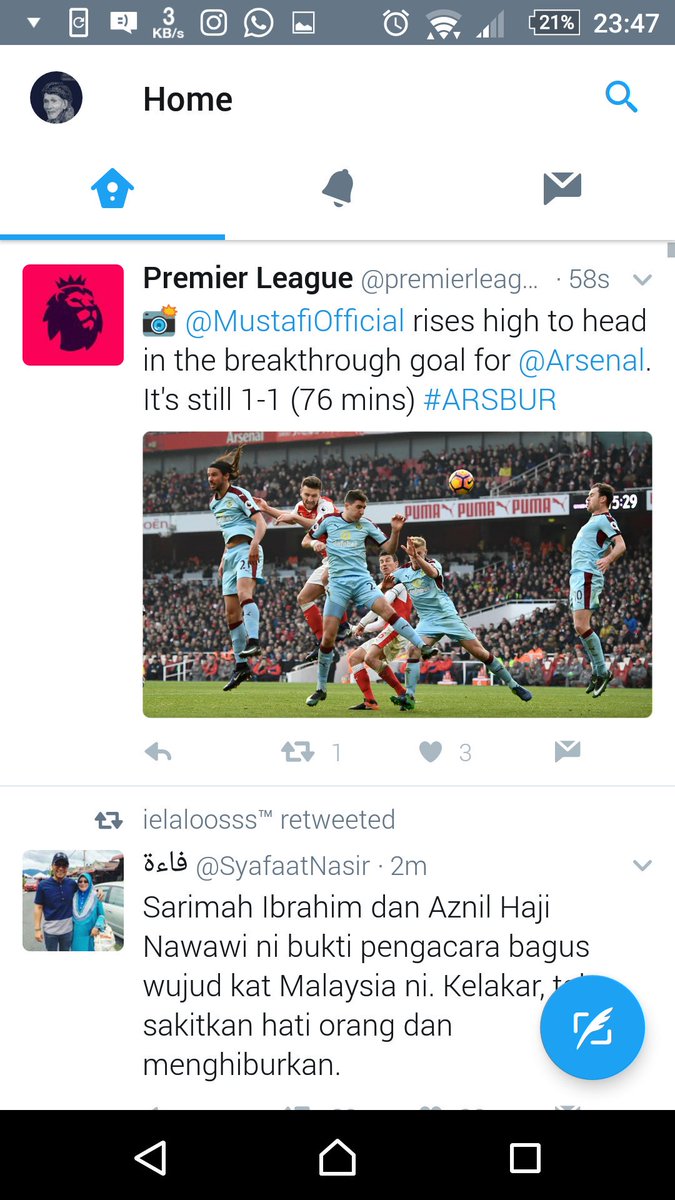
Task: Tap the Android back navigation button
Action: pyautogui.click(x=150, y=1158)
